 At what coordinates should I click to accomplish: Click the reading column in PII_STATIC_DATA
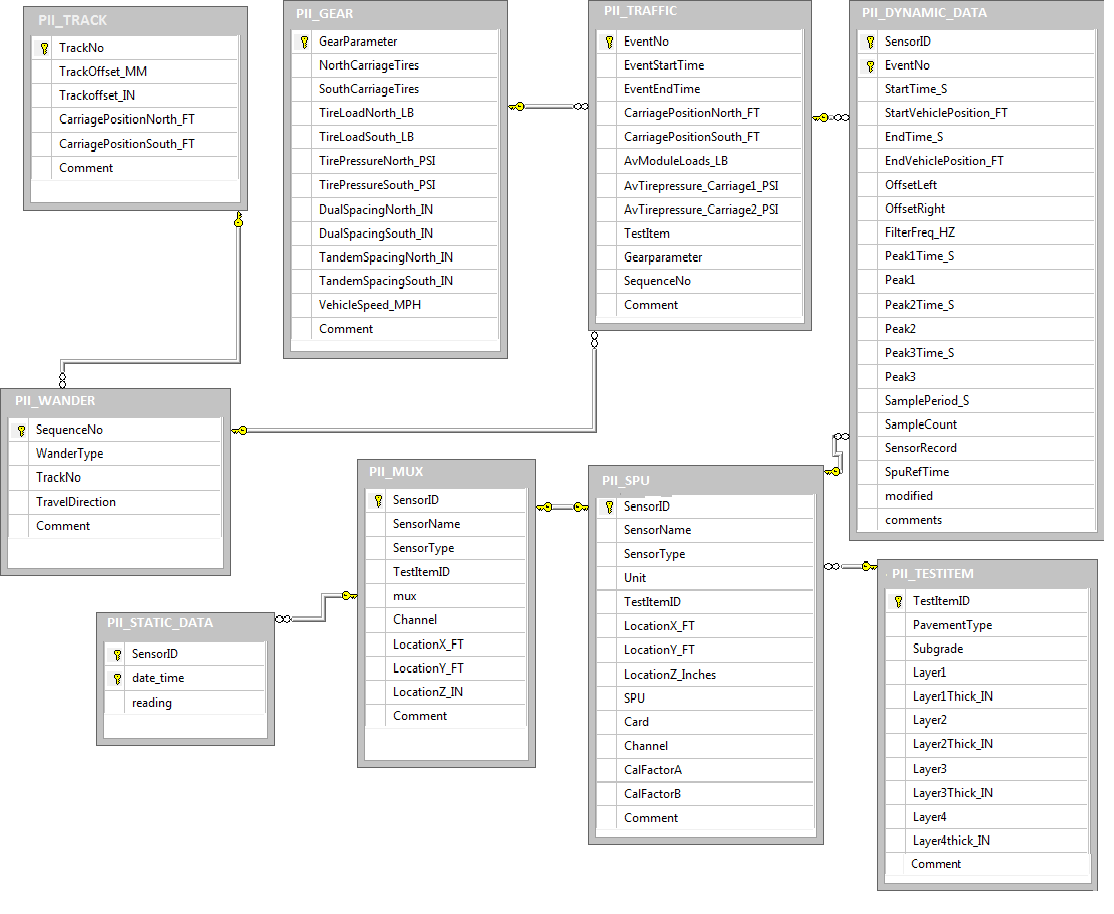(x=152, y=703)
